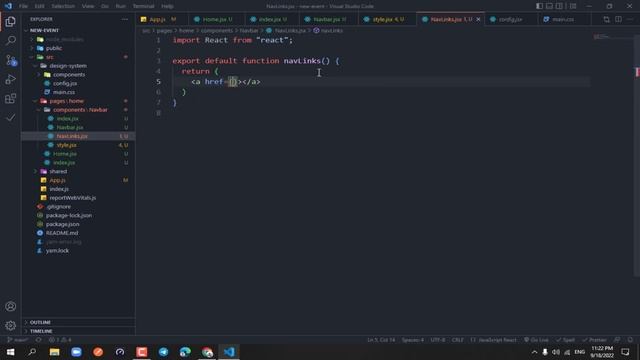The height and width of the screenshot is (360, 640).
Task: Change UTF-8 file encoding
Action: pos(438,340)
